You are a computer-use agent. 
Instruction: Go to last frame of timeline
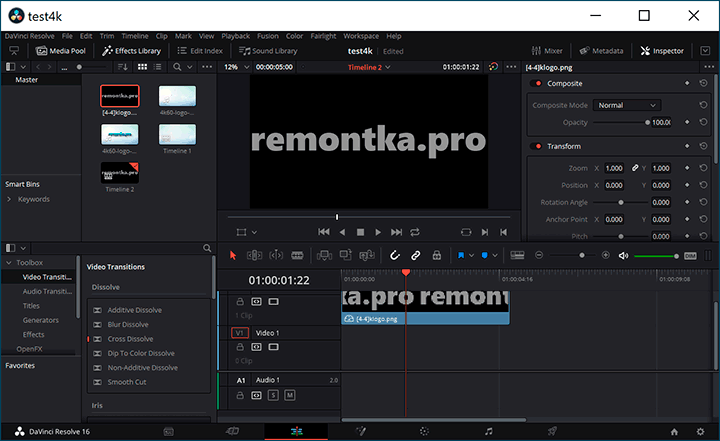(x=396, y=232)
